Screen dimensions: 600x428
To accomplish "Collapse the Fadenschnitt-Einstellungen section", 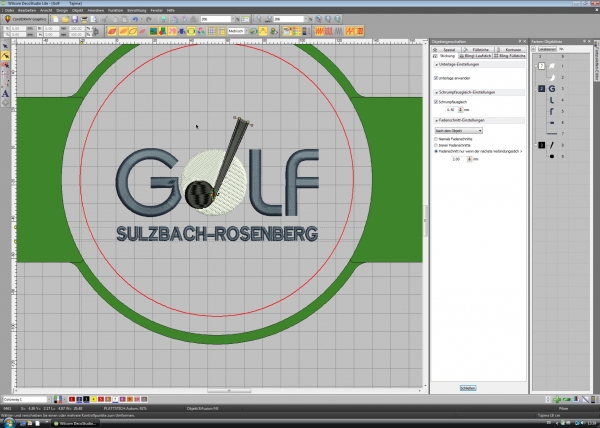I will pos(436,120).
